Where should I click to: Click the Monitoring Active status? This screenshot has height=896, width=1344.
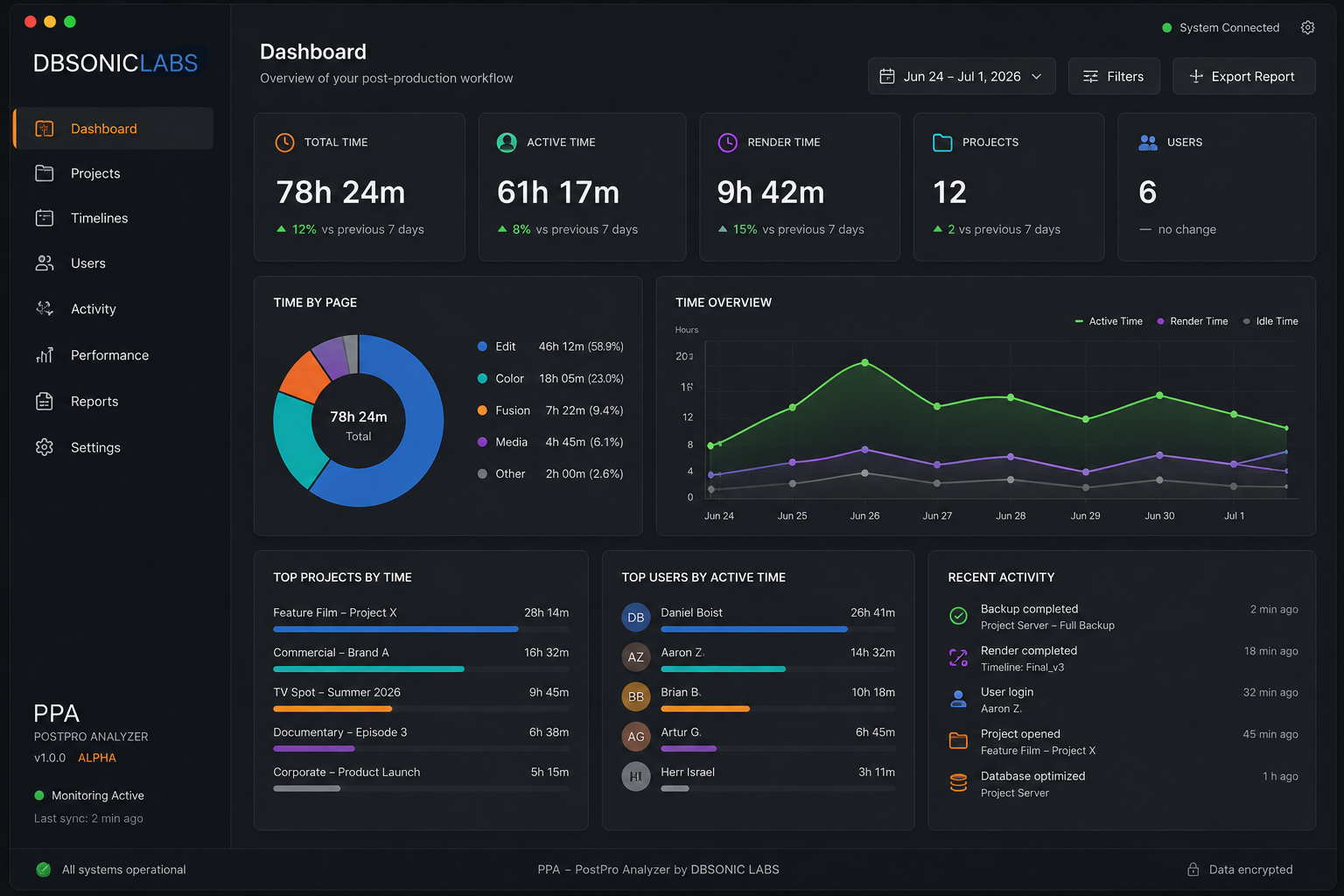point(89,795)
